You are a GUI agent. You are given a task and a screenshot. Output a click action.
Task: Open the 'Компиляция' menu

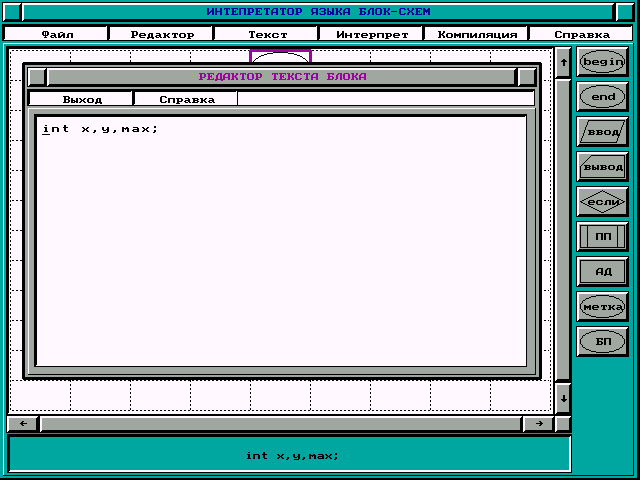[477, 34]
